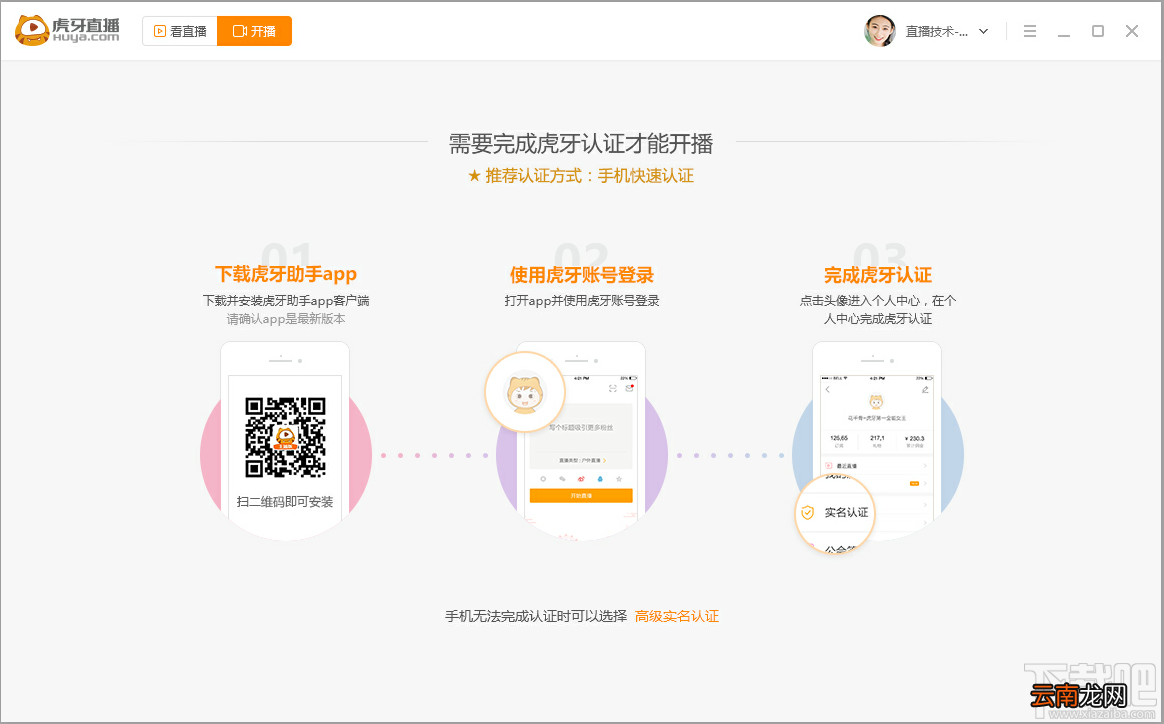This screenshot has height=724, width=1164.
Task: Click the user profile avatar
Action: (x=880, y=31)
